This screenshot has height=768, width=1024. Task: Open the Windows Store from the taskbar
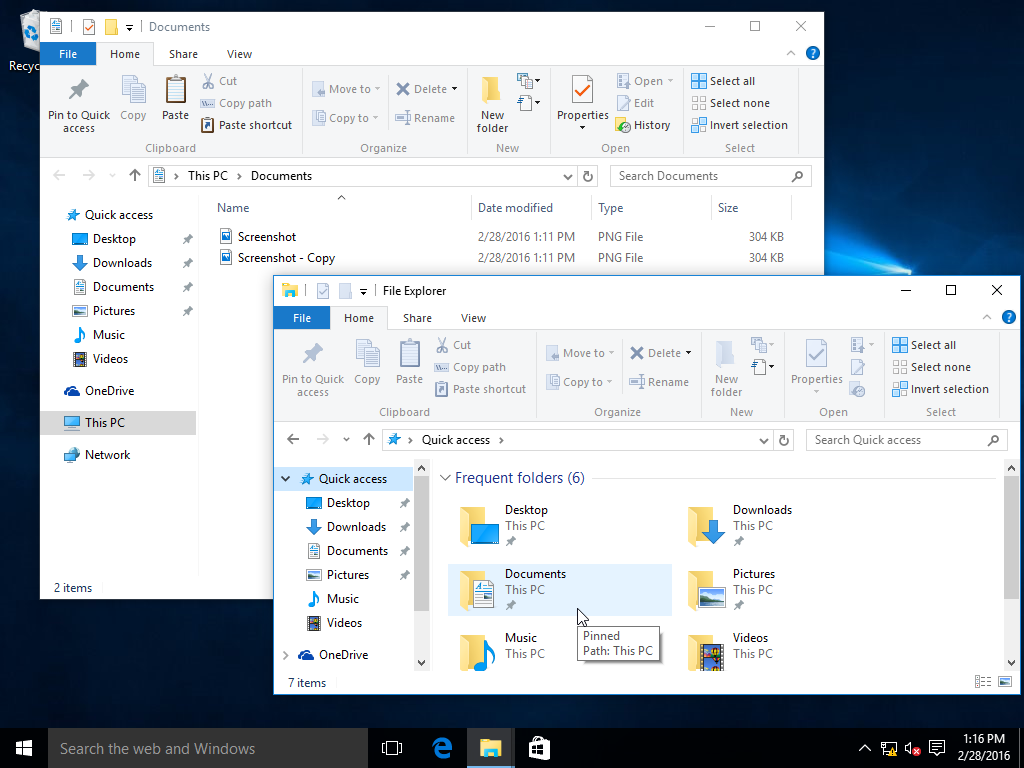539,748
